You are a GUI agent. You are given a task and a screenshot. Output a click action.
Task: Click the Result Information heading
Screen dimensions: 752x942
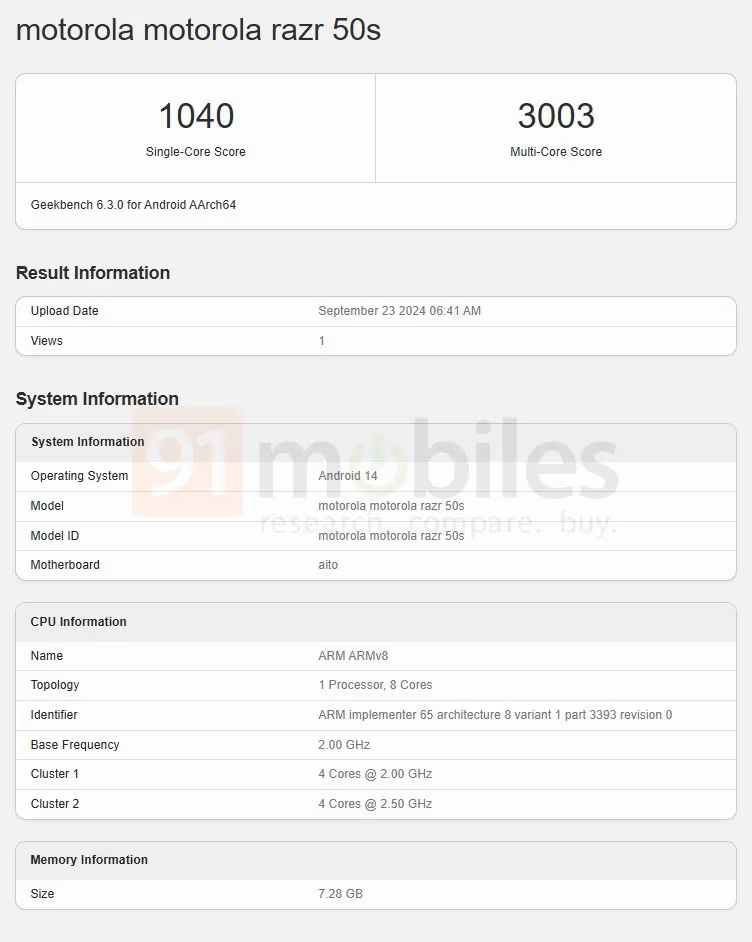(93, 273)
